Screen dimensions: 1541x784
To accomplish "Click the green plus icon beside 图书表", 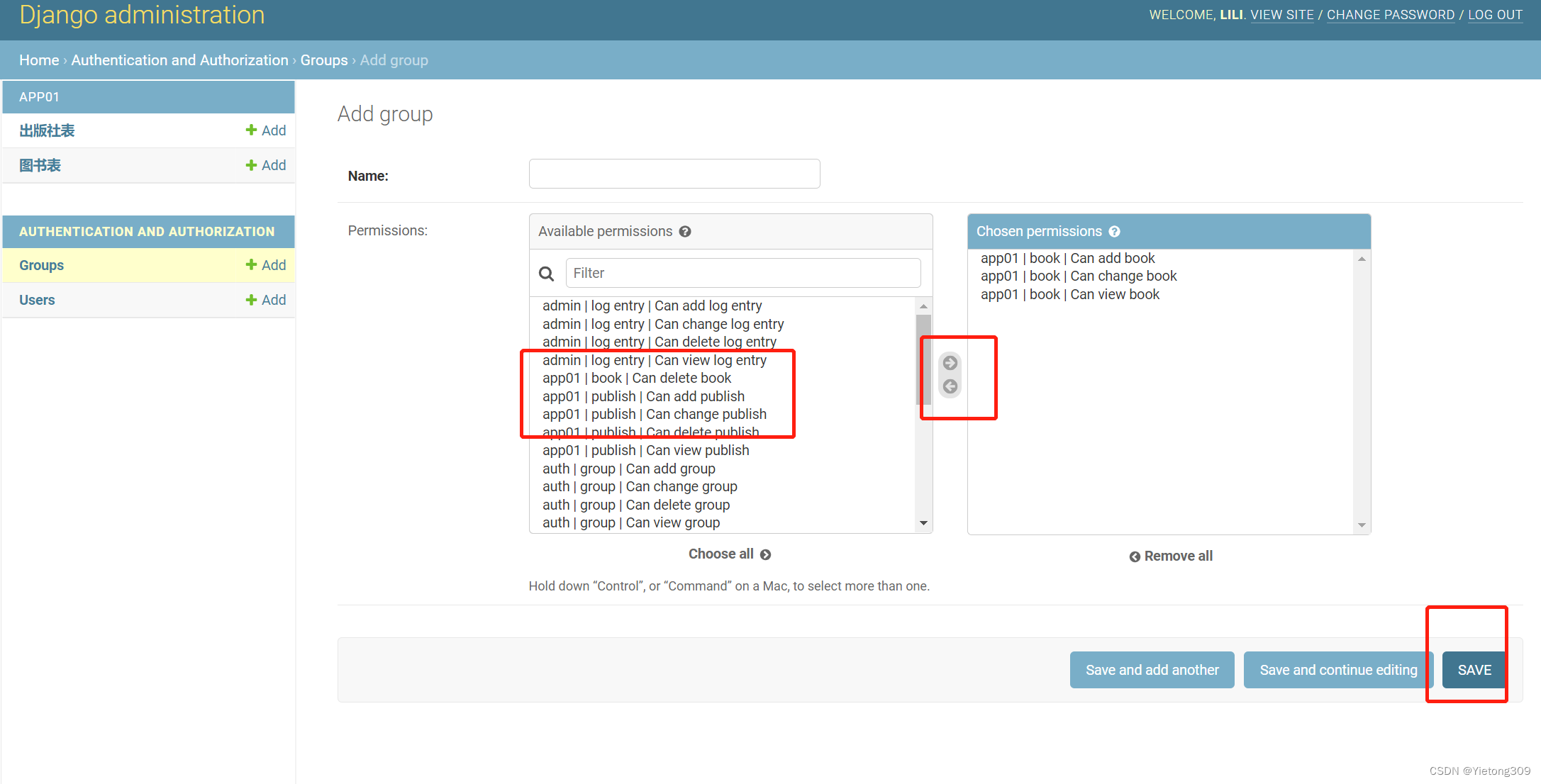I will point(251,165).
